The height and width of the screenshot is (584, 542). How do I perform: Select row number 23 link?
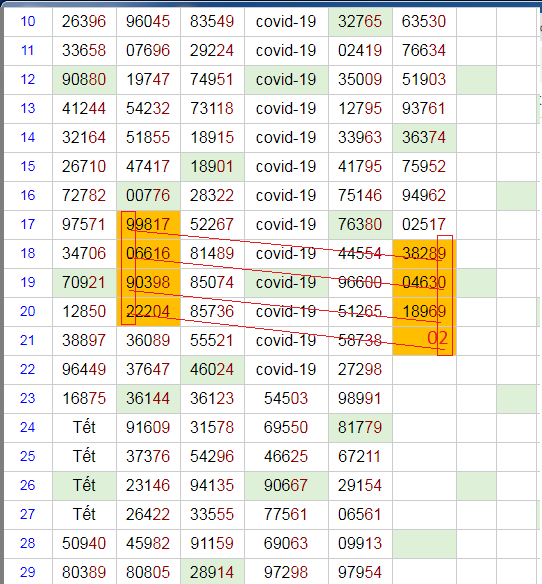[28, 398]
